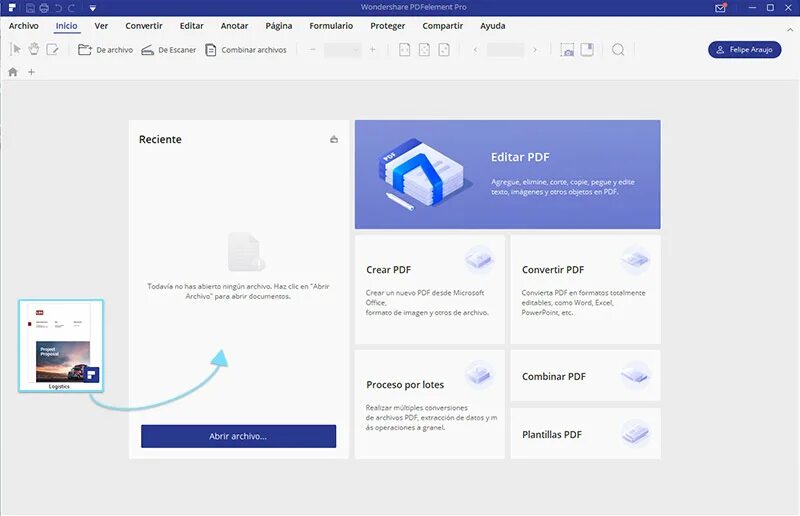
Task: Open the Anotar tab
Action: [234, 26]
